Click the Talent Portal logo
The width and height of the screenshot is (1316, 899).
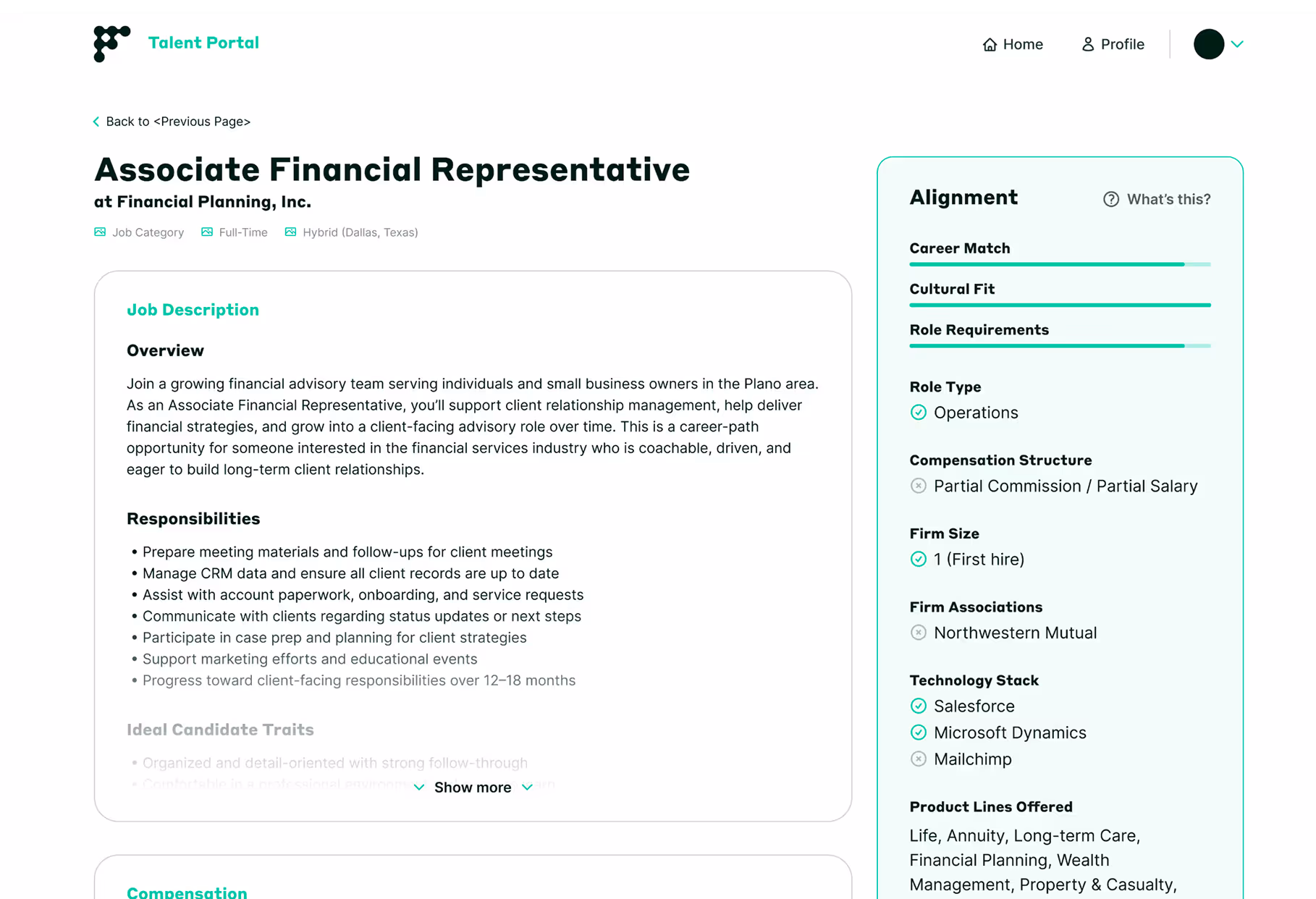coord(110,43)
